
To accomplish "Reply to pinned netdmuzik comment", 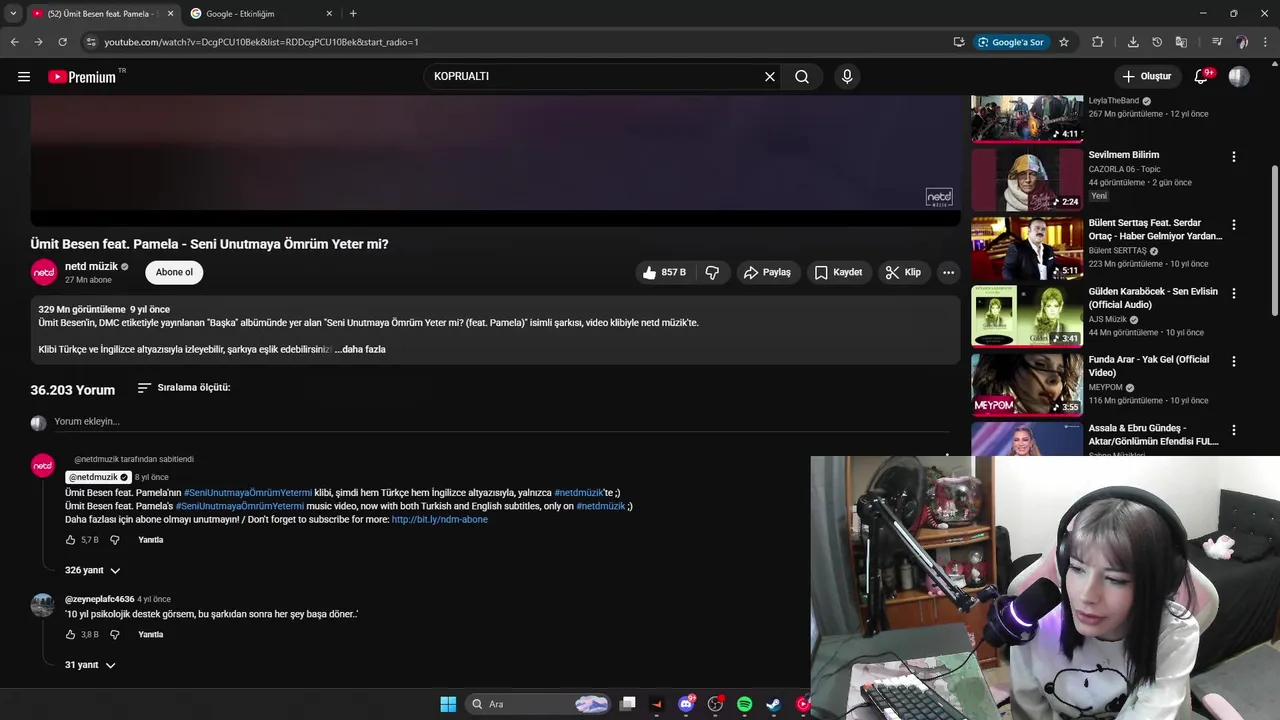I will [150, 540].
